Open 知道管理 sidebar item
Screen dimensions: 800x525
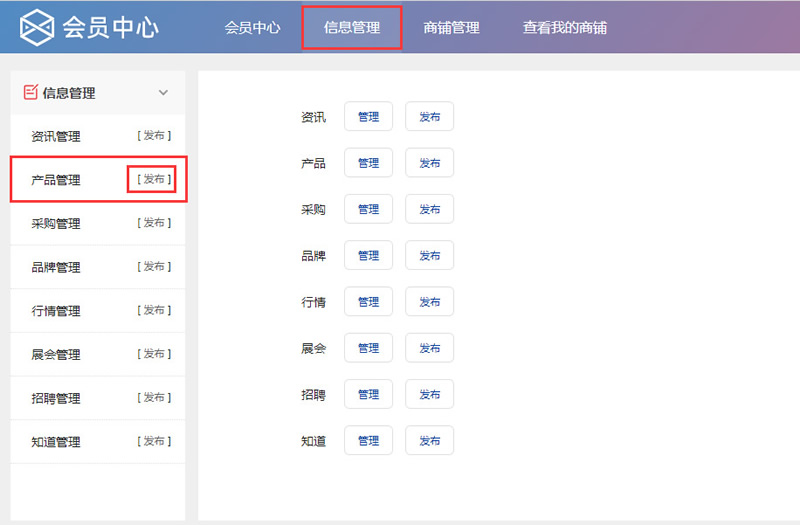coord(56,442)
